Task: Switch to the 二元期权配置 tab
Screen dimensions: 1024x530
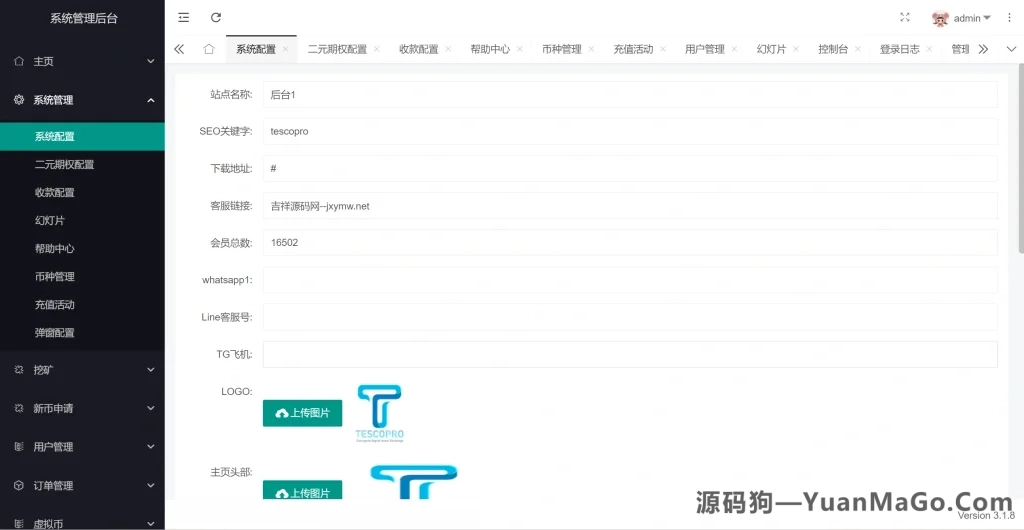Action: point(337,49)
